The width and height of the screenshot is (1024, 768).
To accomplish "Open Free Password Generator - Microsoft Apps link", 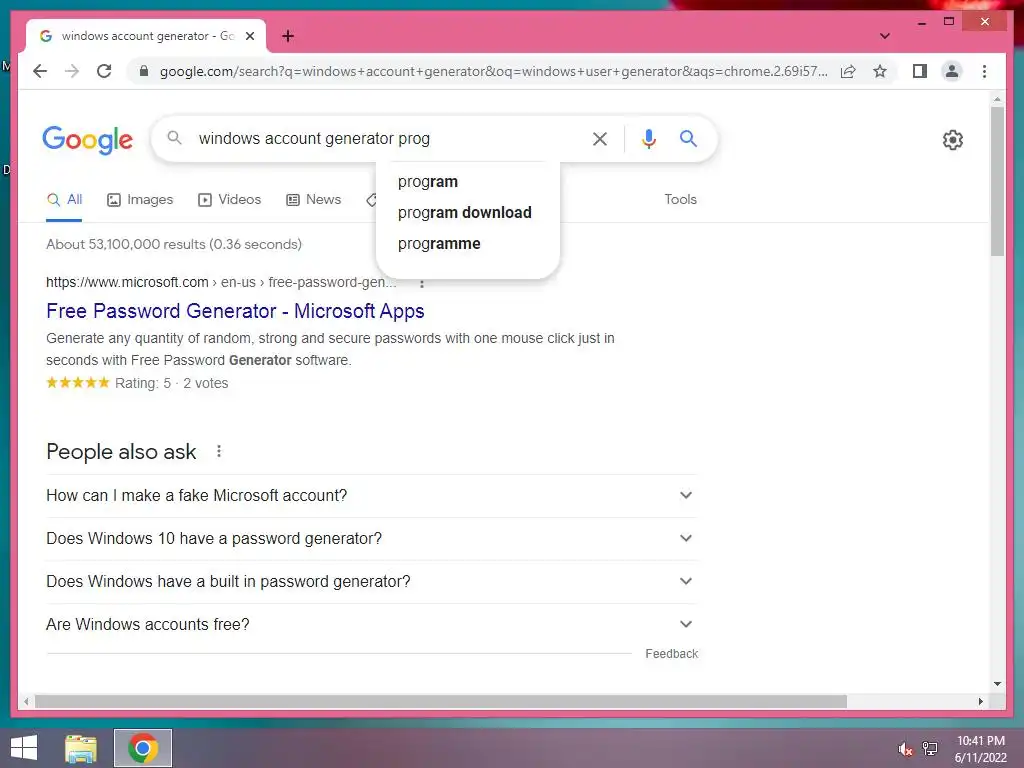I will click(x=235, y=311).
